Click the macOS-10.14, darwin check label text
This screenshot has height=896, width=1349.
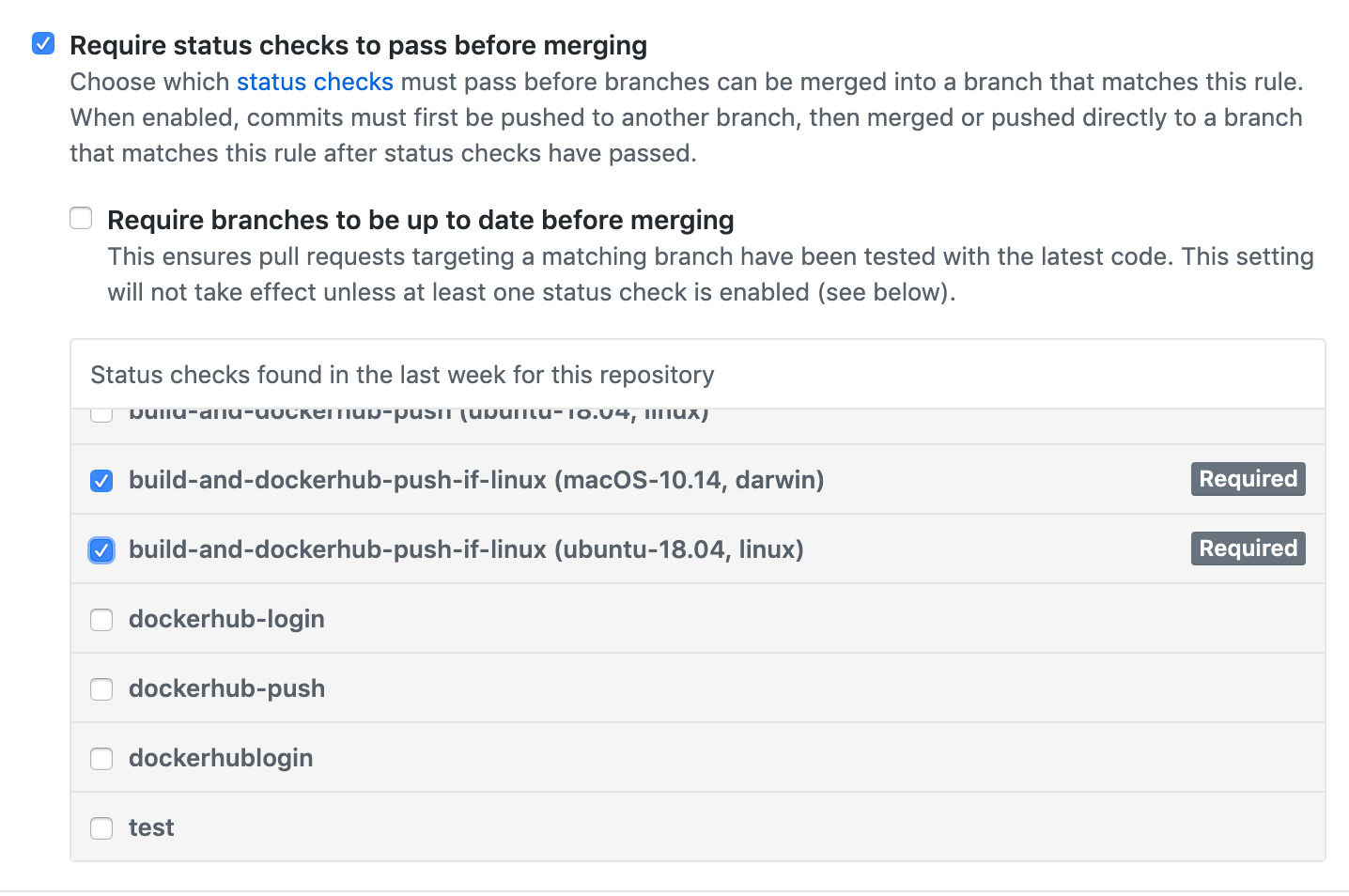coord(475,480)
